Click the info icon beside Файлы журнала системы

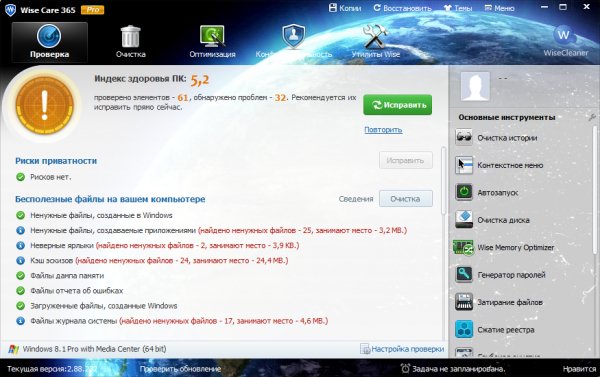tap(21, 321)
